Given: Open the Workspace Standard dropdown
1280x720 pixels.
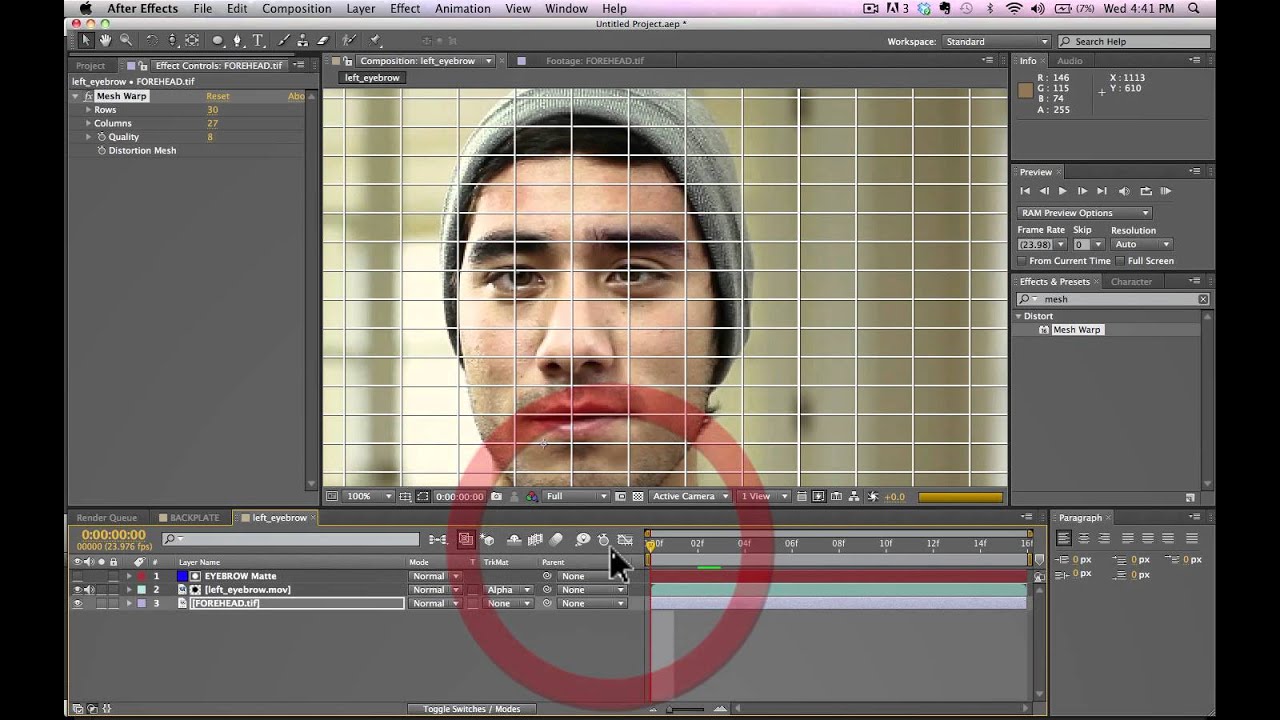Looking at the screenshot, I should 996,42.
